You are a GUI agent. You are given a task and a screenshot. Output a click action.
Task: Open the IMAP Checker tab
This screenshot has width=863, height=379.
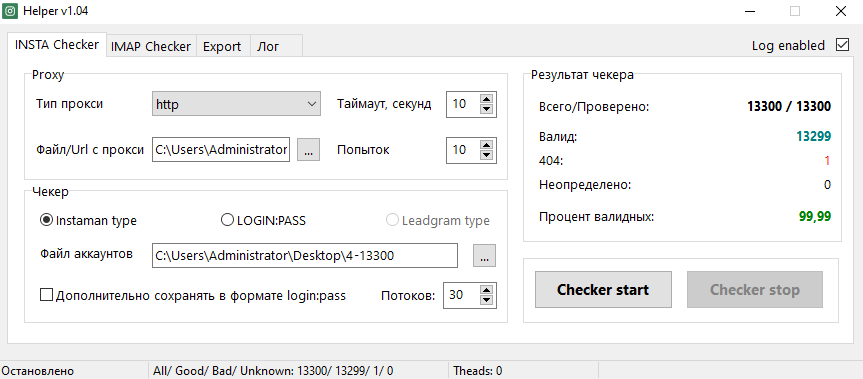151,46
